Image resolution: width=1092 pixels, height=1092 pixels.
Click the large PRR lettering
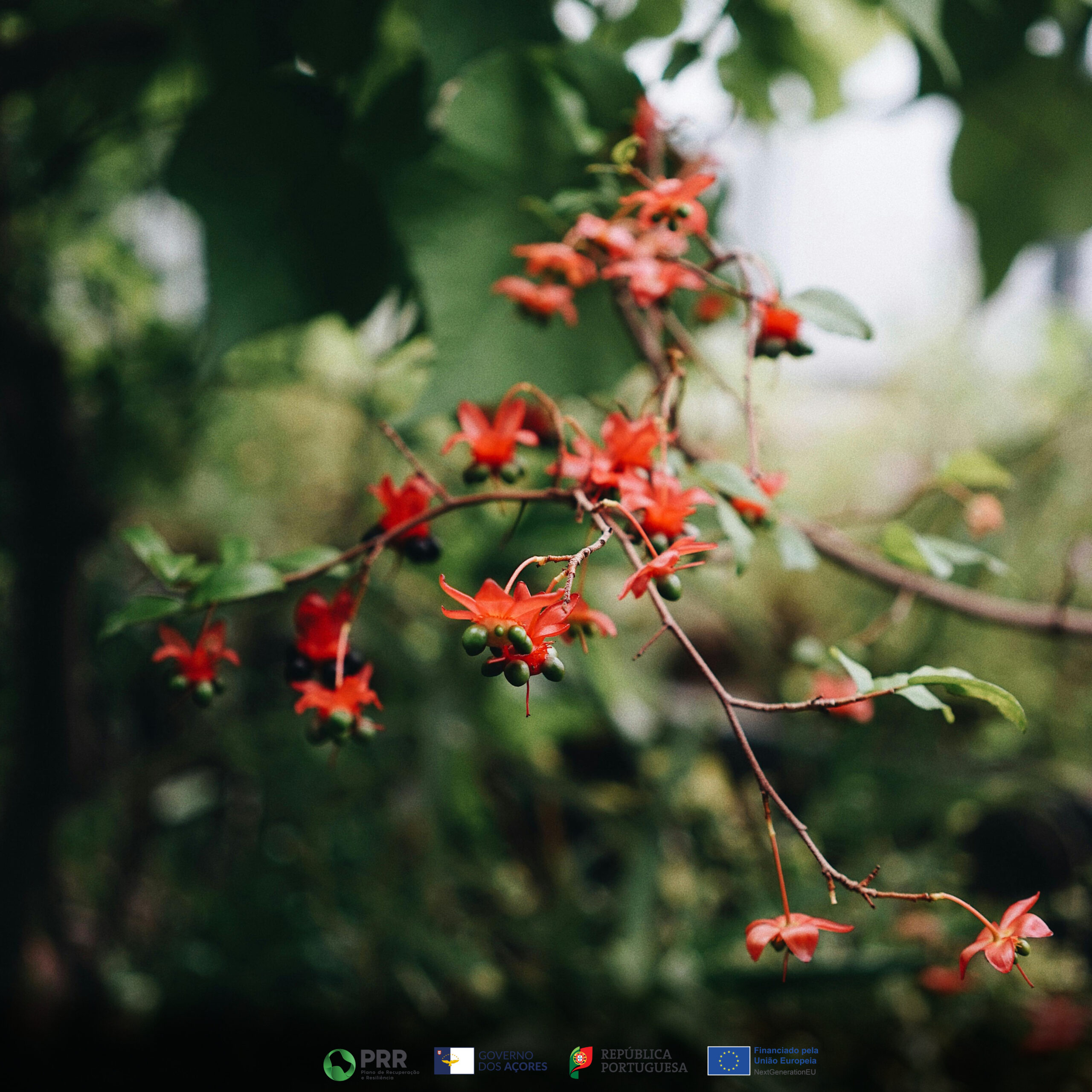pos(383,1059)
